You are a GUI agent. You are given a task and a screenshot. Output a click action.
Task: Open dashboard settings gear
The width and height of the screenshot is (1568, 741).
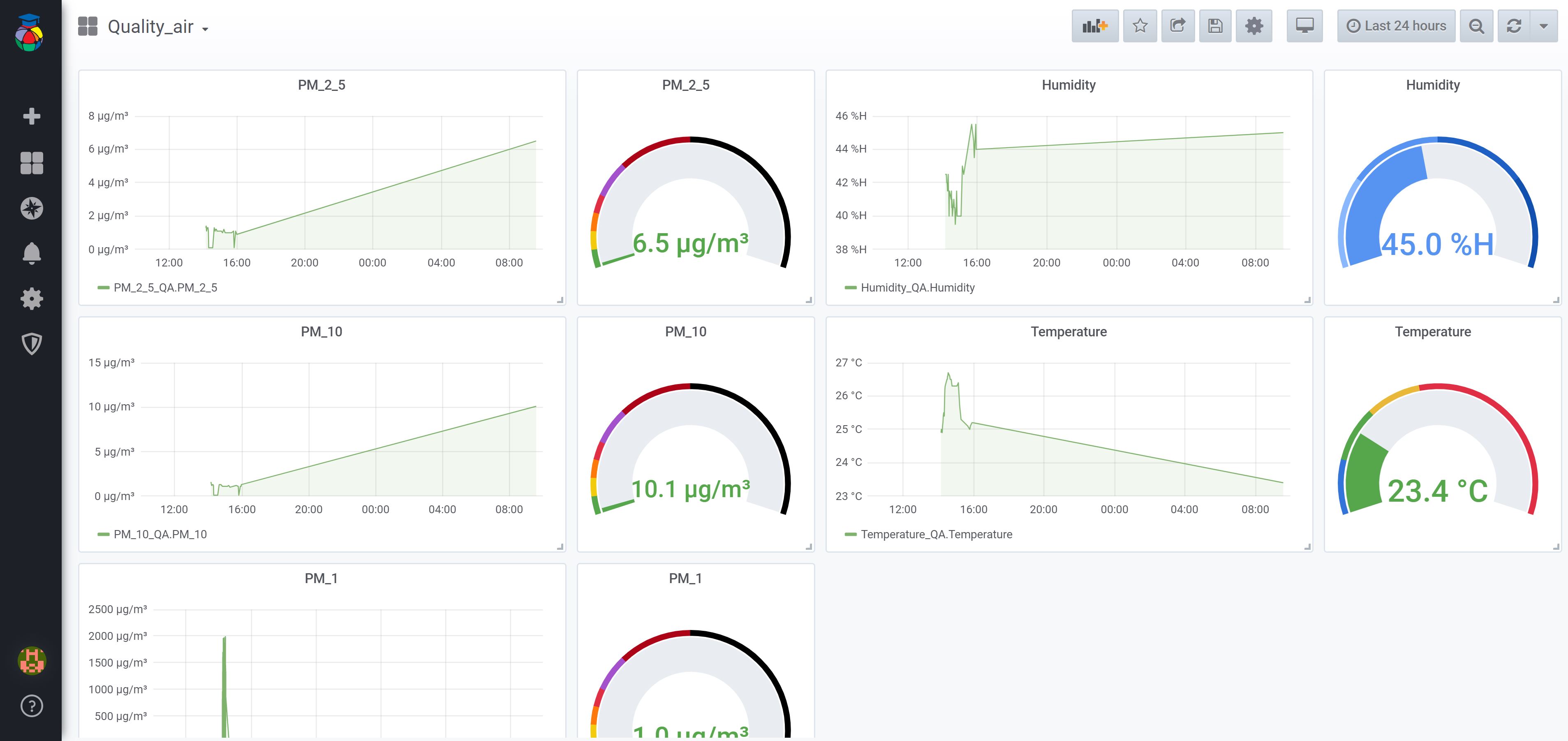pos(1254,26)
